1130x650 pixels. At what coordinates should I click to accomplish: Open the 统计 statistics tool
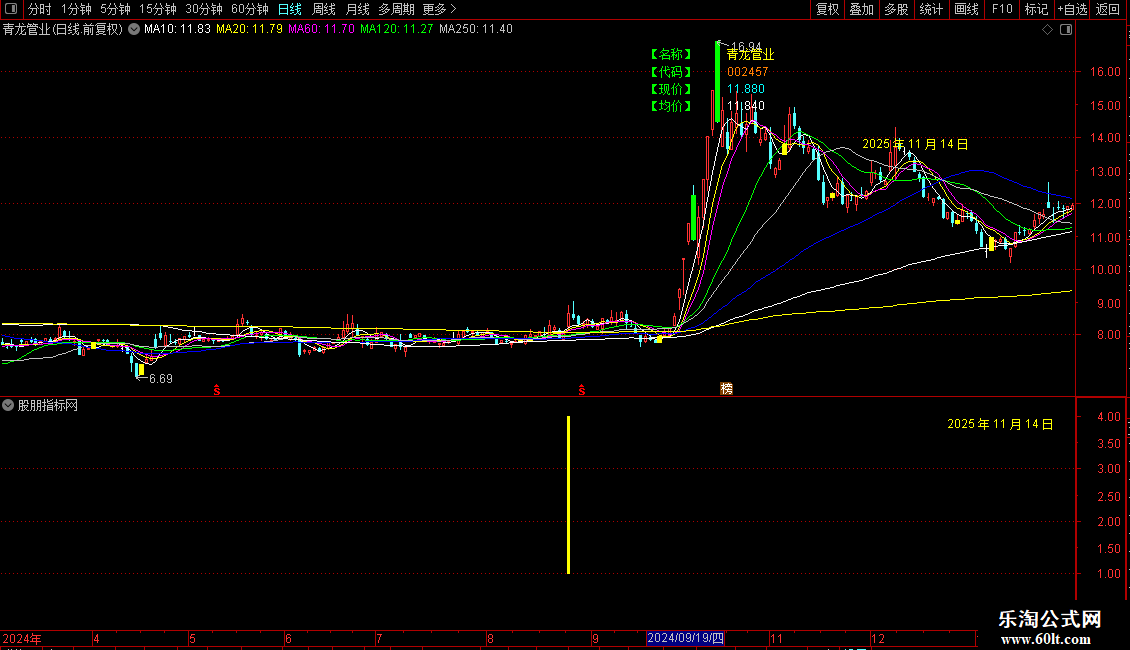point(930,9)
